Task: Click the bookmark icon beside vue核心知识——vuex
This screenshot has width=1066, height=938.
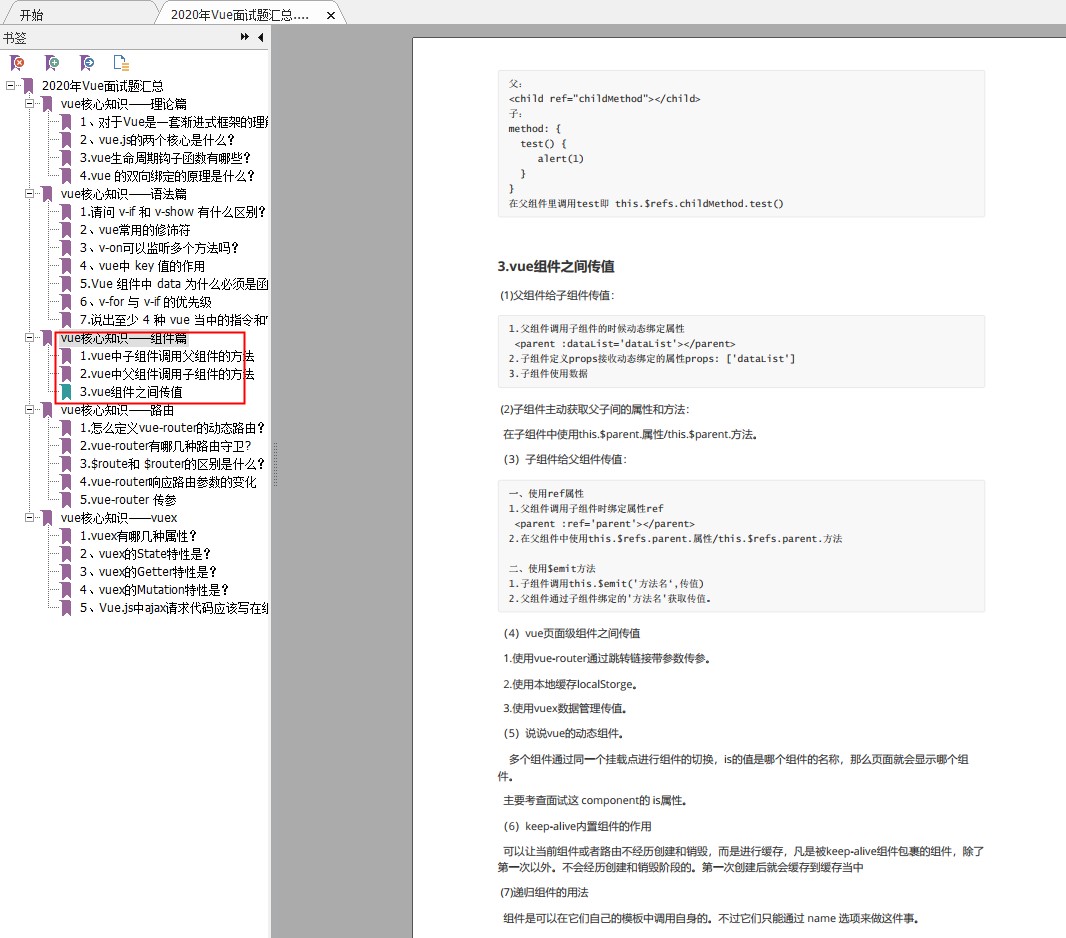Action: click(x=47, y=518)
